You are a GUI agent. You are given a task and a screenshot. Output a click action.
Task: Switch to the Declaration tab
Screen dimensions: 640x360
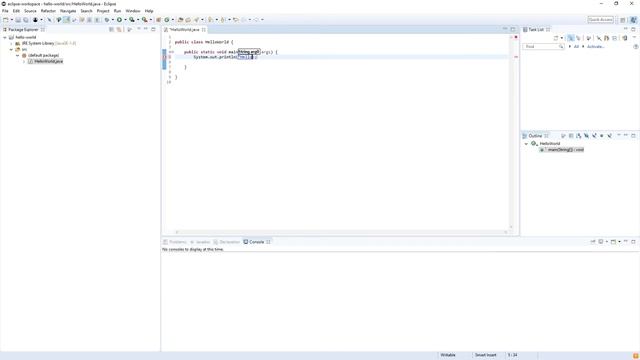click(227, 242)
